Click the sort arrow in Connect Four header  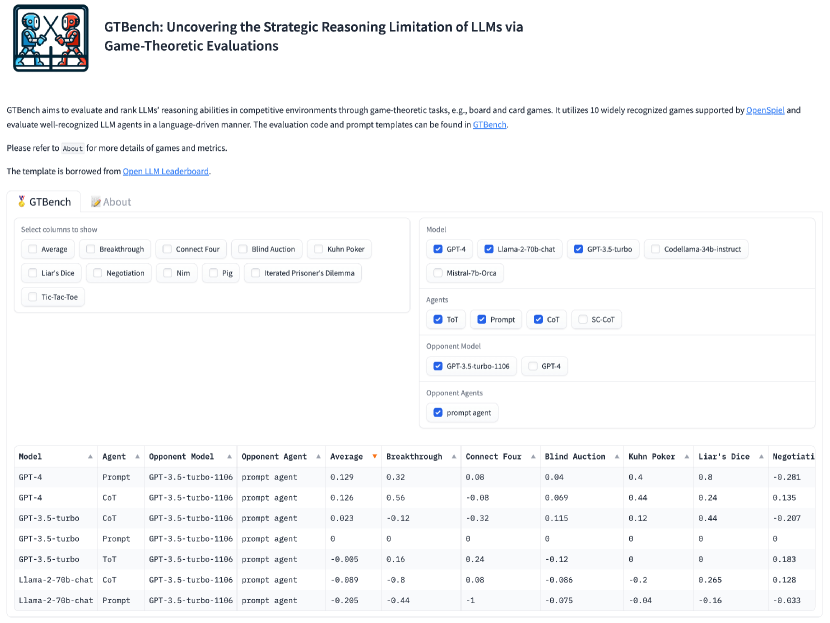(532, 457)
